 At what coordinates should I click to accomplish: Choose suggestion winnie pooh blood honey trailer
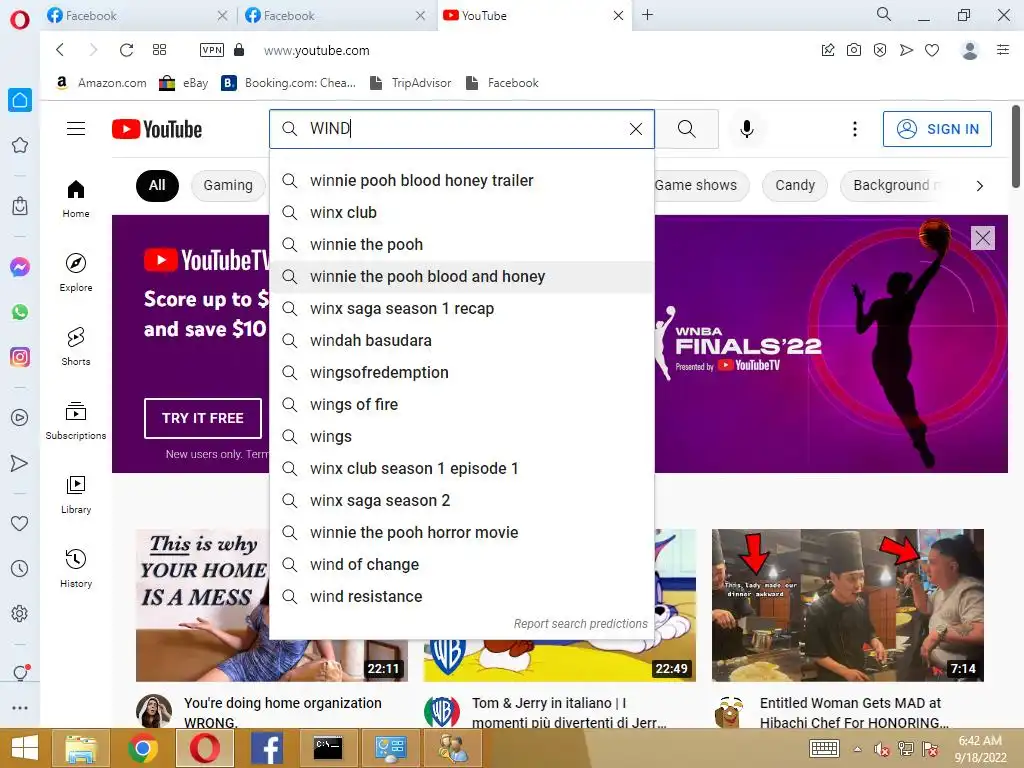(462, 180)
